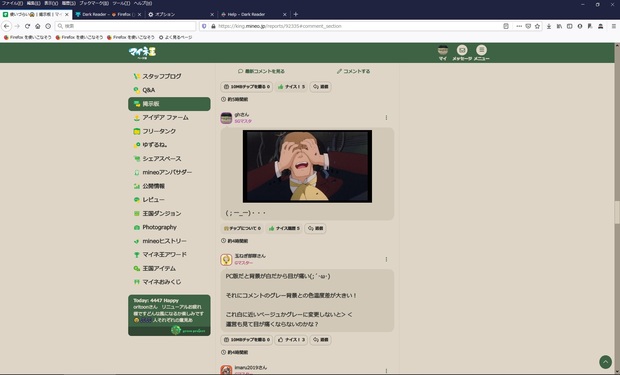Open the page actions three-dot menu
The width and height of the screenshot is (620, 375).
coord(519,26)
